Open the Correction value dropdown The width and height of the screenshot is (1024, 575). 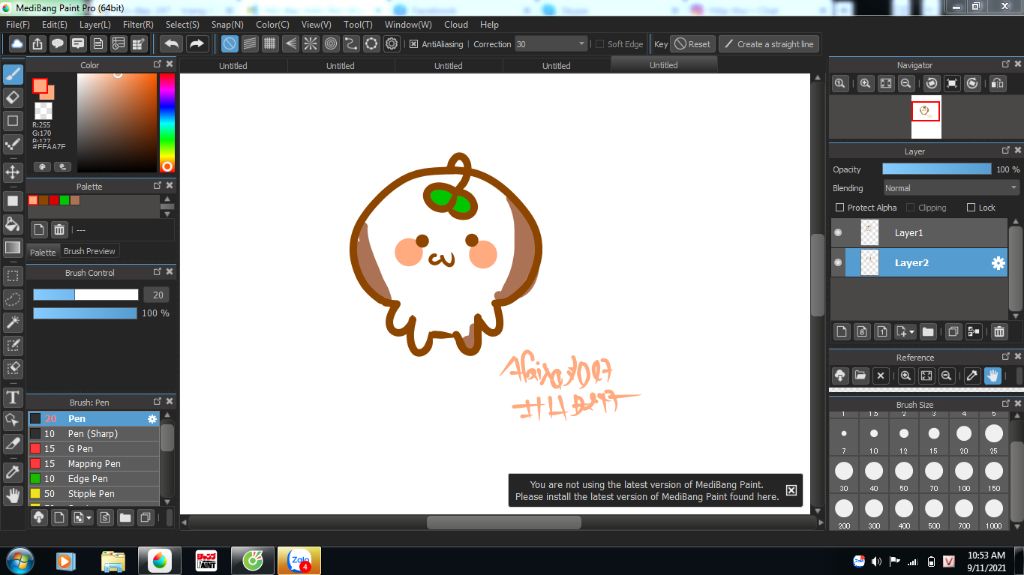click(x=581, y=44)
